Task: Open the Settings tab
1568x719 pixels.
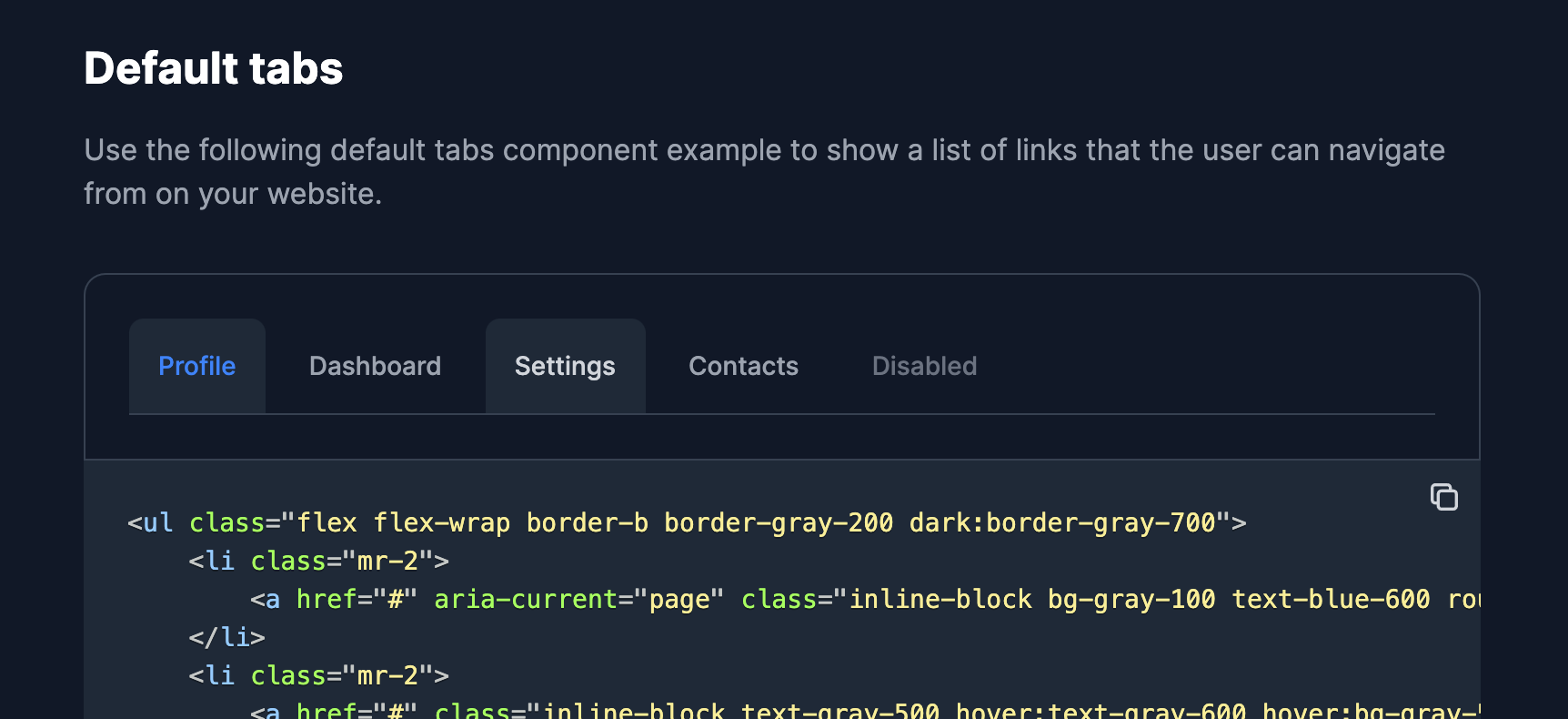Action: tap(565, 366)
